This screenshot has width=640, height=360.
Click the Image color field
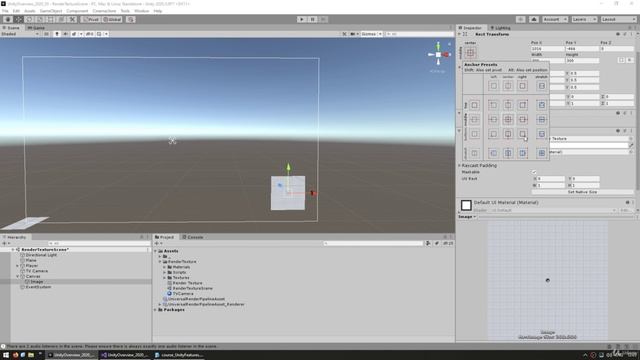[589, 145]
